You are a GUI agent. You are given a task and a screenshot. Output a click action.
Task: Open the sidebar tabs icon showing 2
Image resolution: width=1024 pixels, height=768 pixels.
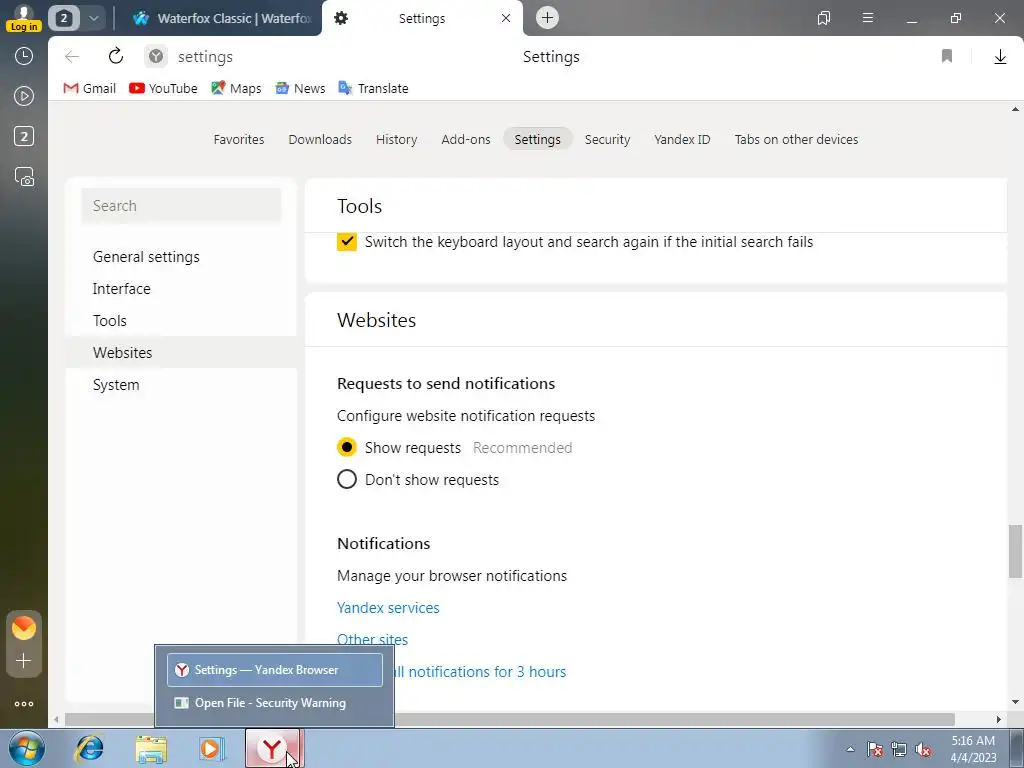click(24, 136)
